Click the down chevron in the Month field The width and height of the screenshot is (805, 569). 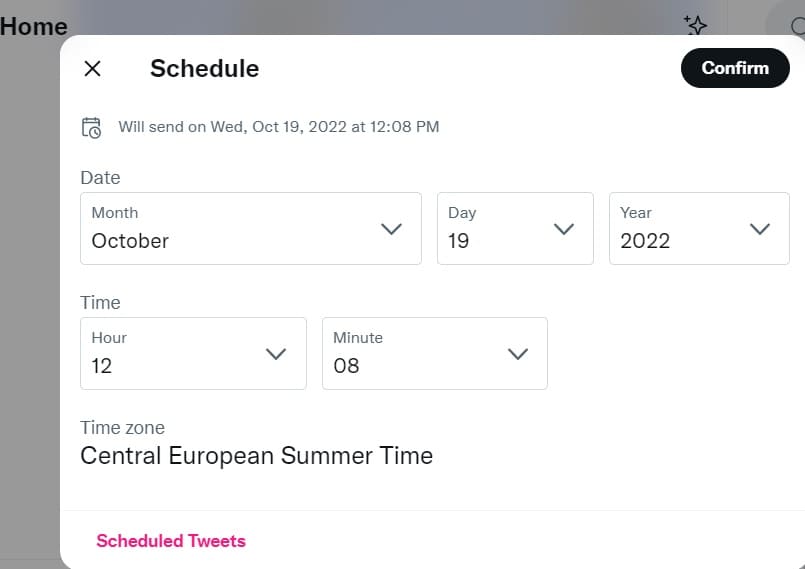click(x=391, y=229)
